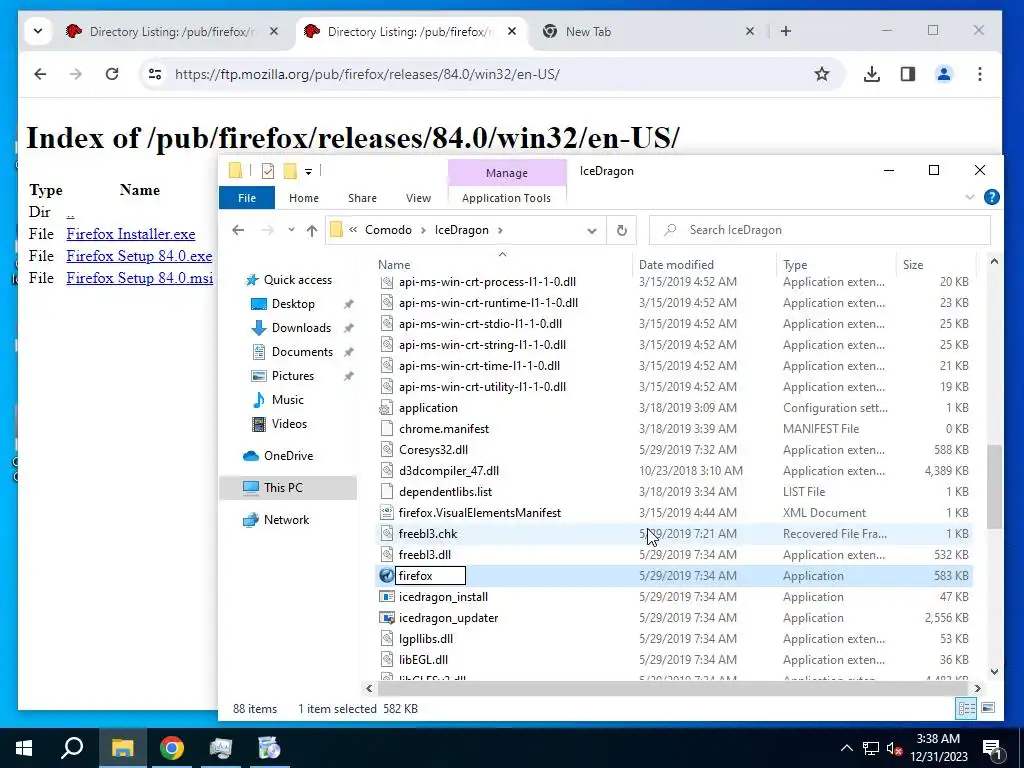Select Application Tools ribbon tab
Viewport: 1024px width, 768px height.
point(506,198)
